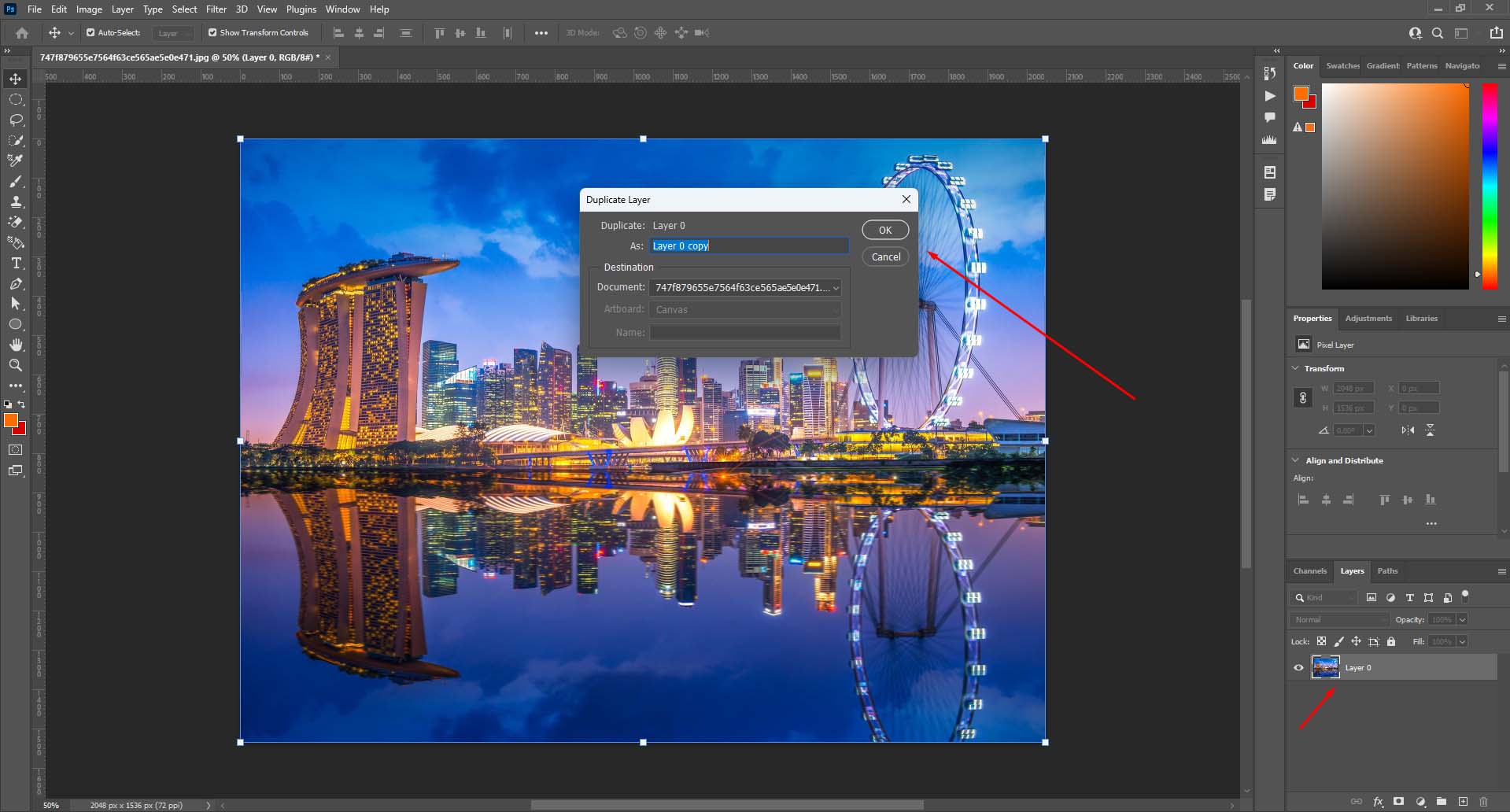The height and width of the screenshot is (812, 1510).
Task: Toggle the Auto-Select checkbox
Action: [90, 32]
